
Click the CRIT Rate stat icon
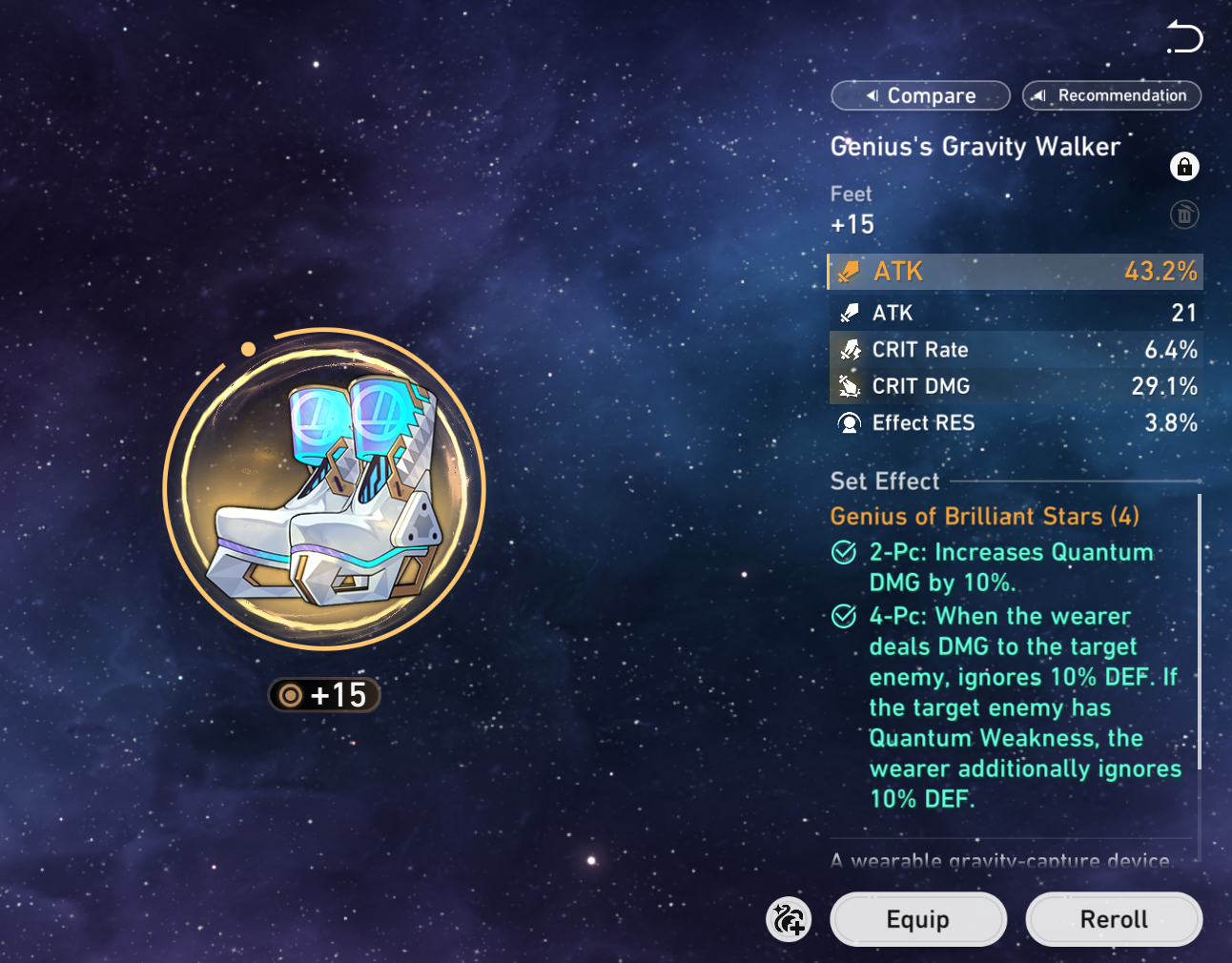pos(849,350)
